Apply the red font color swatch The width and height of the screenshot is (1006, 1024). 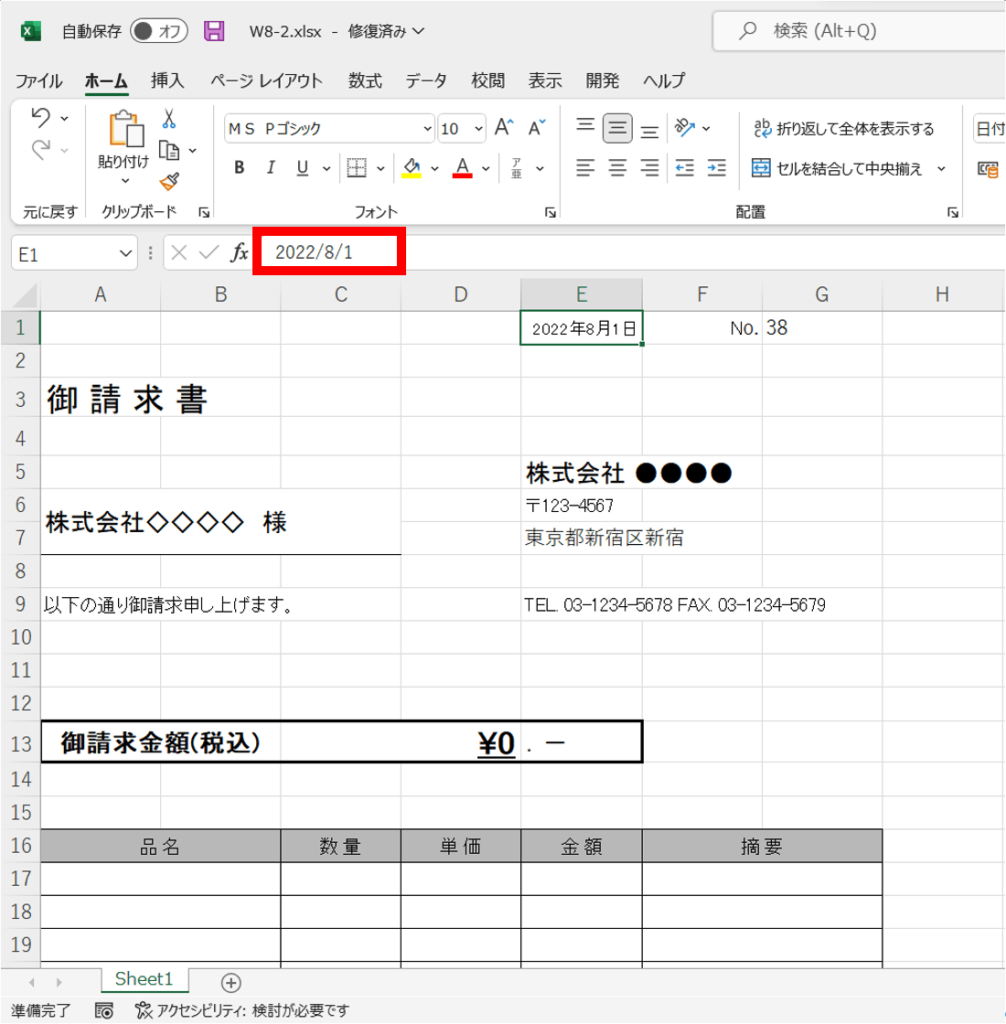[x=462, y=168]
